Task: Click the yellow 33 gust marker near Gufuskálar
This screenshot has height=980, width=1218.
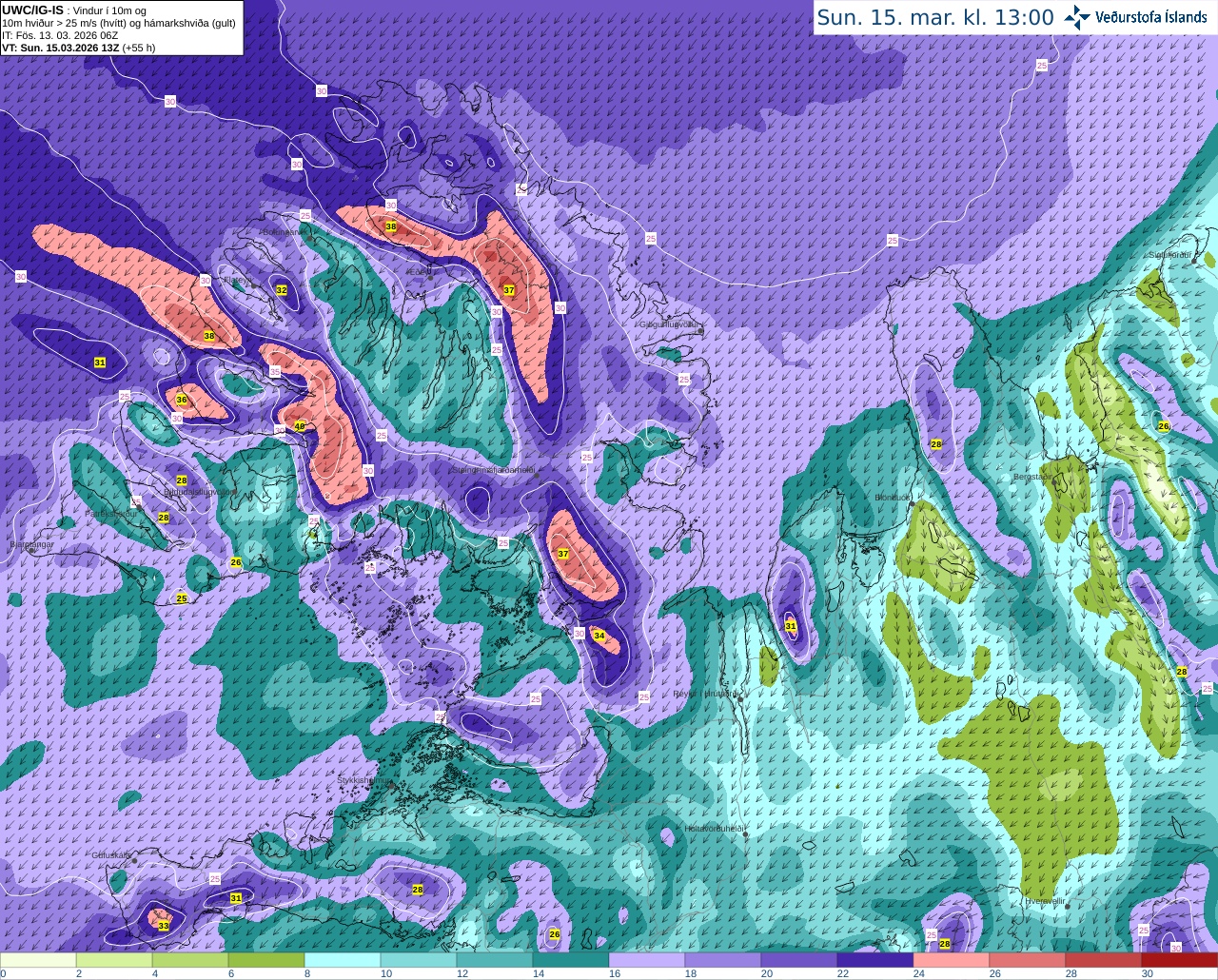Action: tap(164, 926)
